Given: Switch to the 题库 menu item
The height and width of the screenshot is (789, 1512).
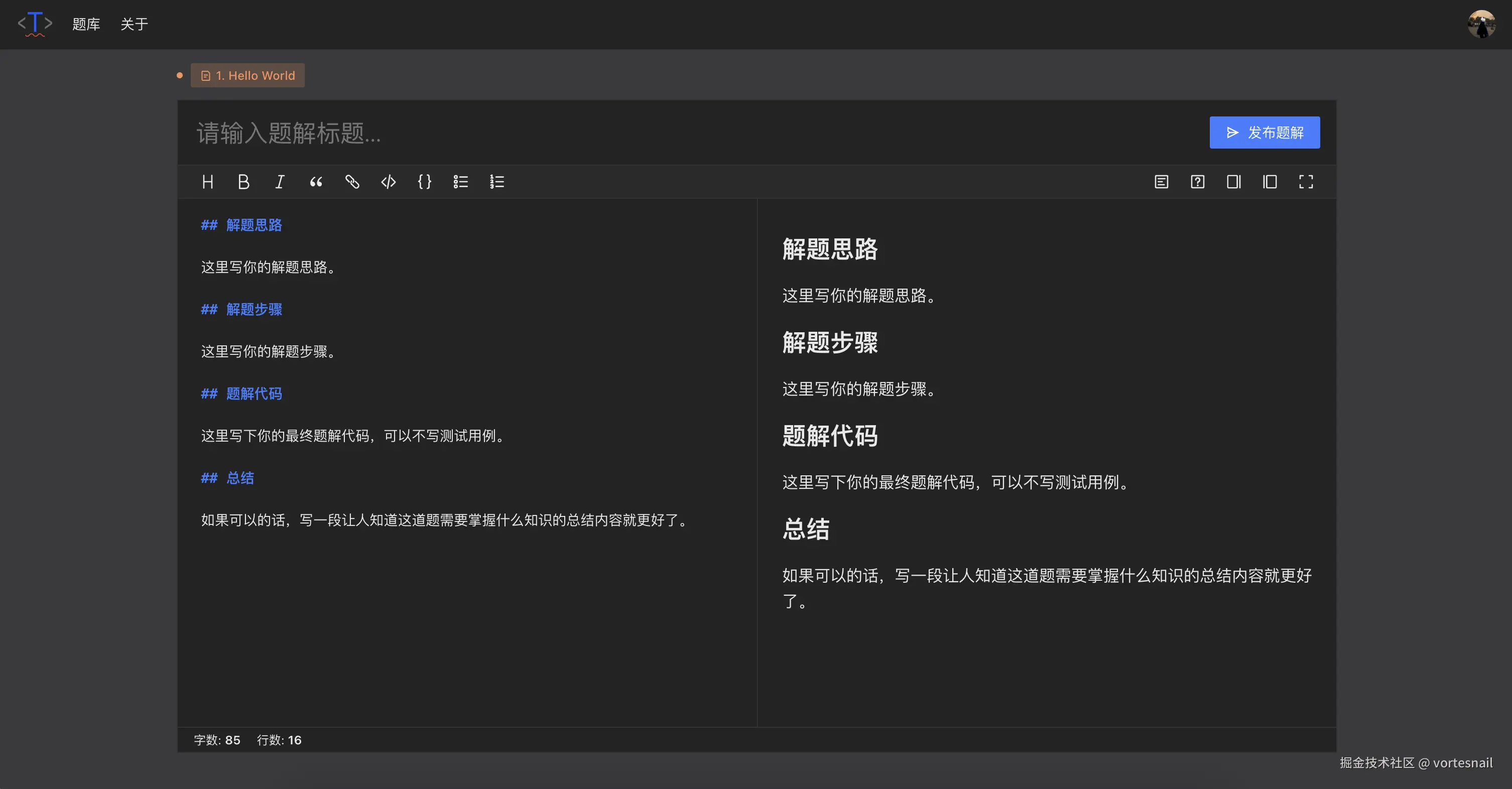Looking at the screenshot, I should point(86,25).
